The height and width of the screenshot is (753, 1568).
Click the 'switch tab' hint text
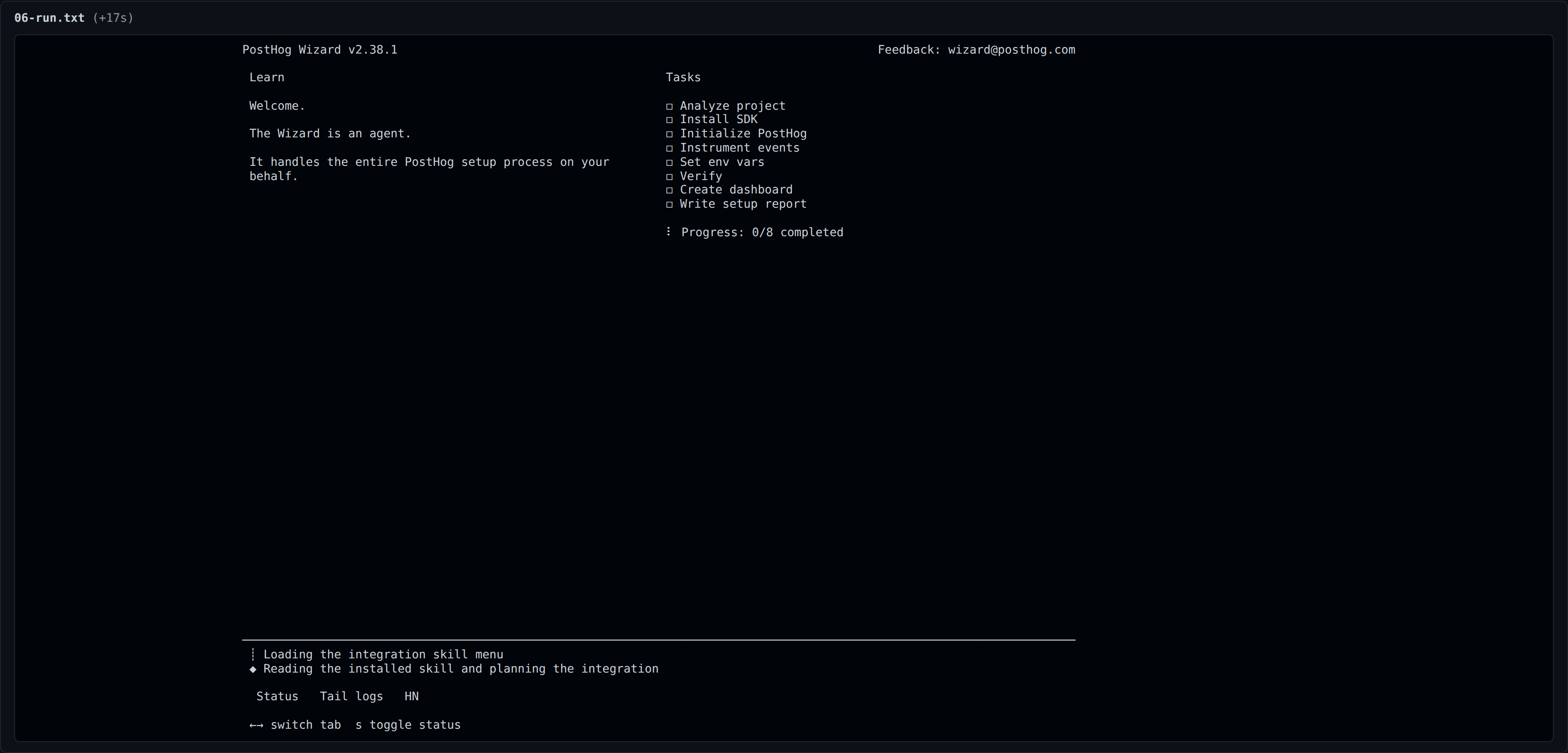coord(306,725)
